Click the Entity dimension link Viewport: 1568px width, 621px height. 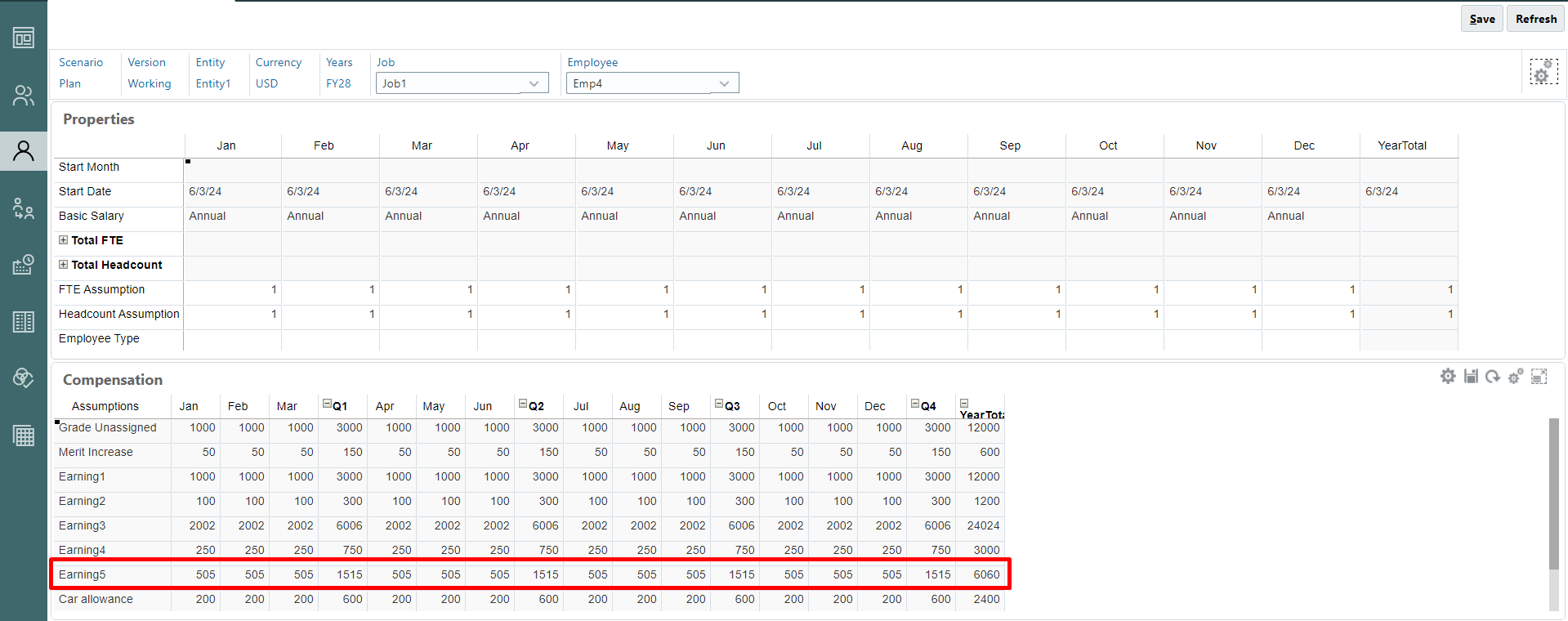pos(211,62)
